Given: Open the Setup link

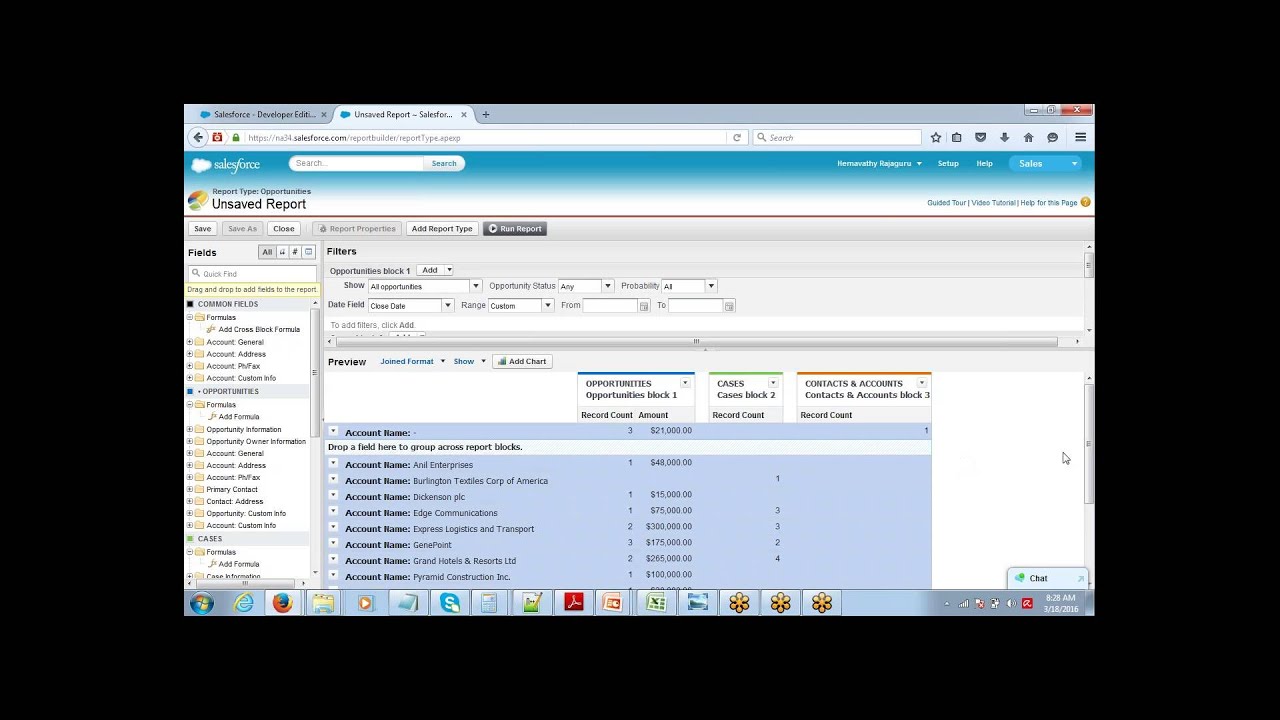Looking at the screenshot, I should 948,164.
